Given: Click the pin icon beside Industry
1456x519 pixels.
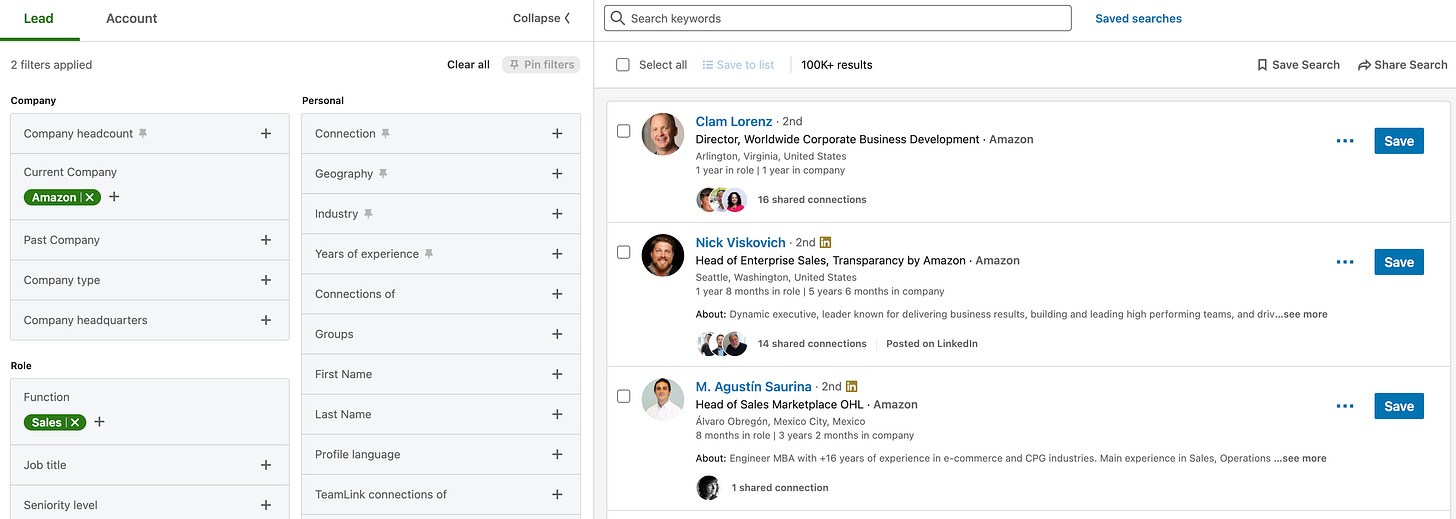Looking at the screenshot, I should click(368, 213).
